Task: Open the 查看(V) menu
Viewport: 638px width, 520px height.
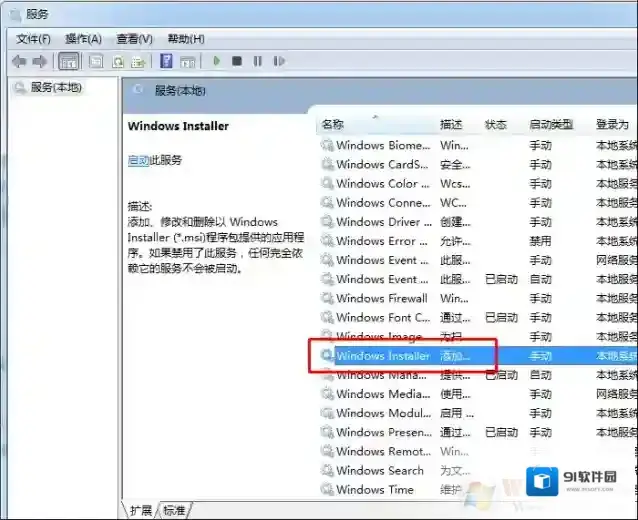Action: coord(134,39)
